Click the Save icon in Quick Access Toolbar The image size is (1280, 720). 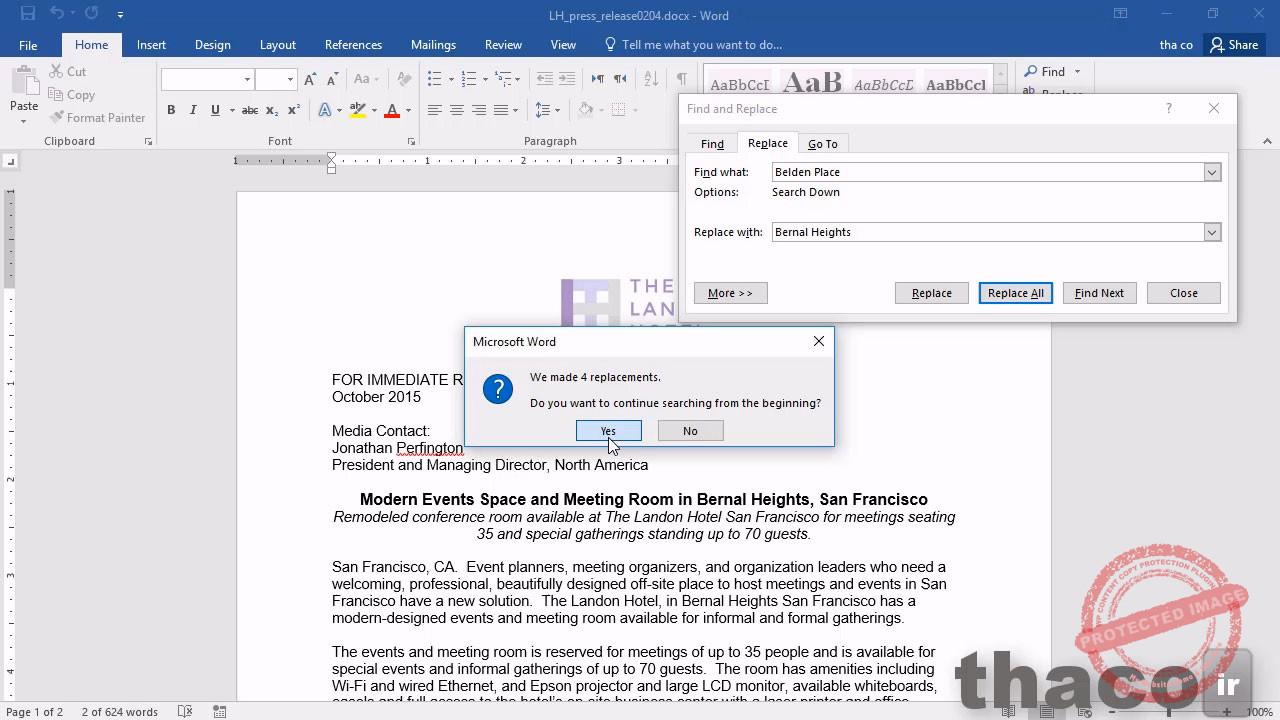coord(28,14)
